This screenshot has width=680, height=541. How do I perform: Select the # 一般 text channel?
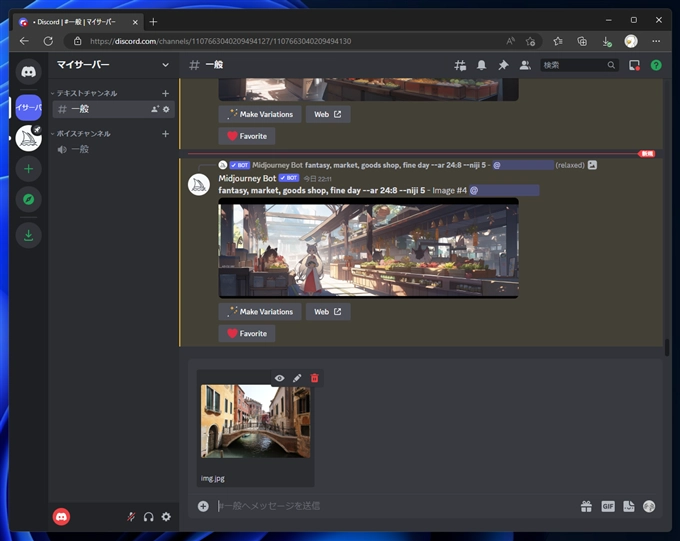pos(113,109)
